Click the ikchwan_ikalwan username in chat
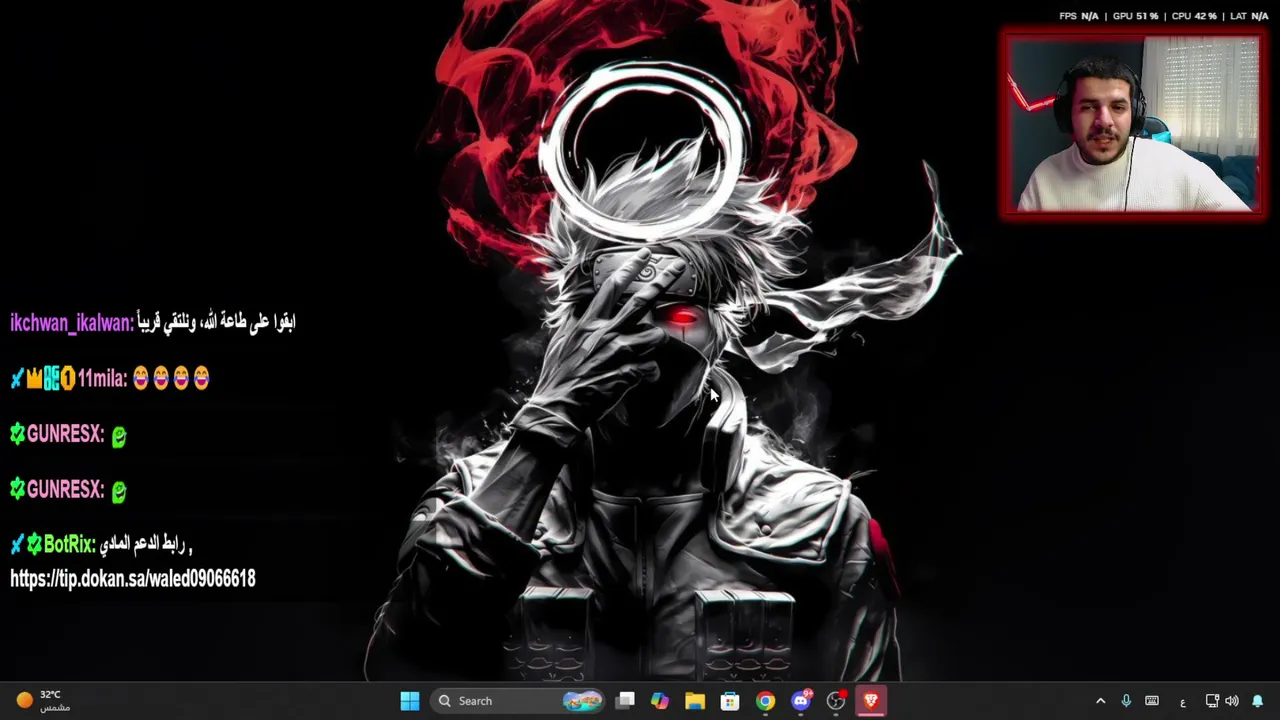The image size is (1280, 720). point(72,323)
